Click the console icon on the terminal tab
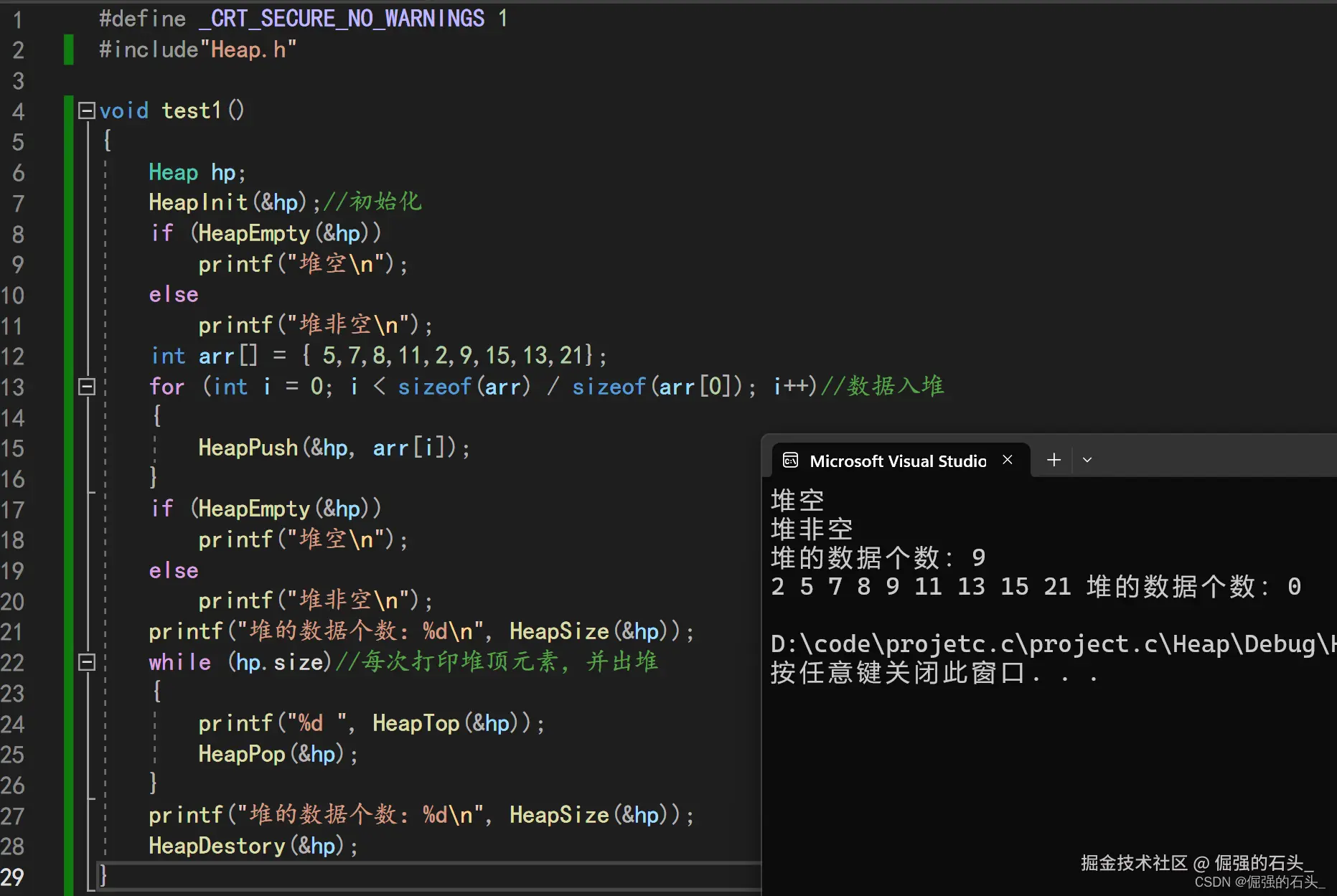 [x=790, y=460]
